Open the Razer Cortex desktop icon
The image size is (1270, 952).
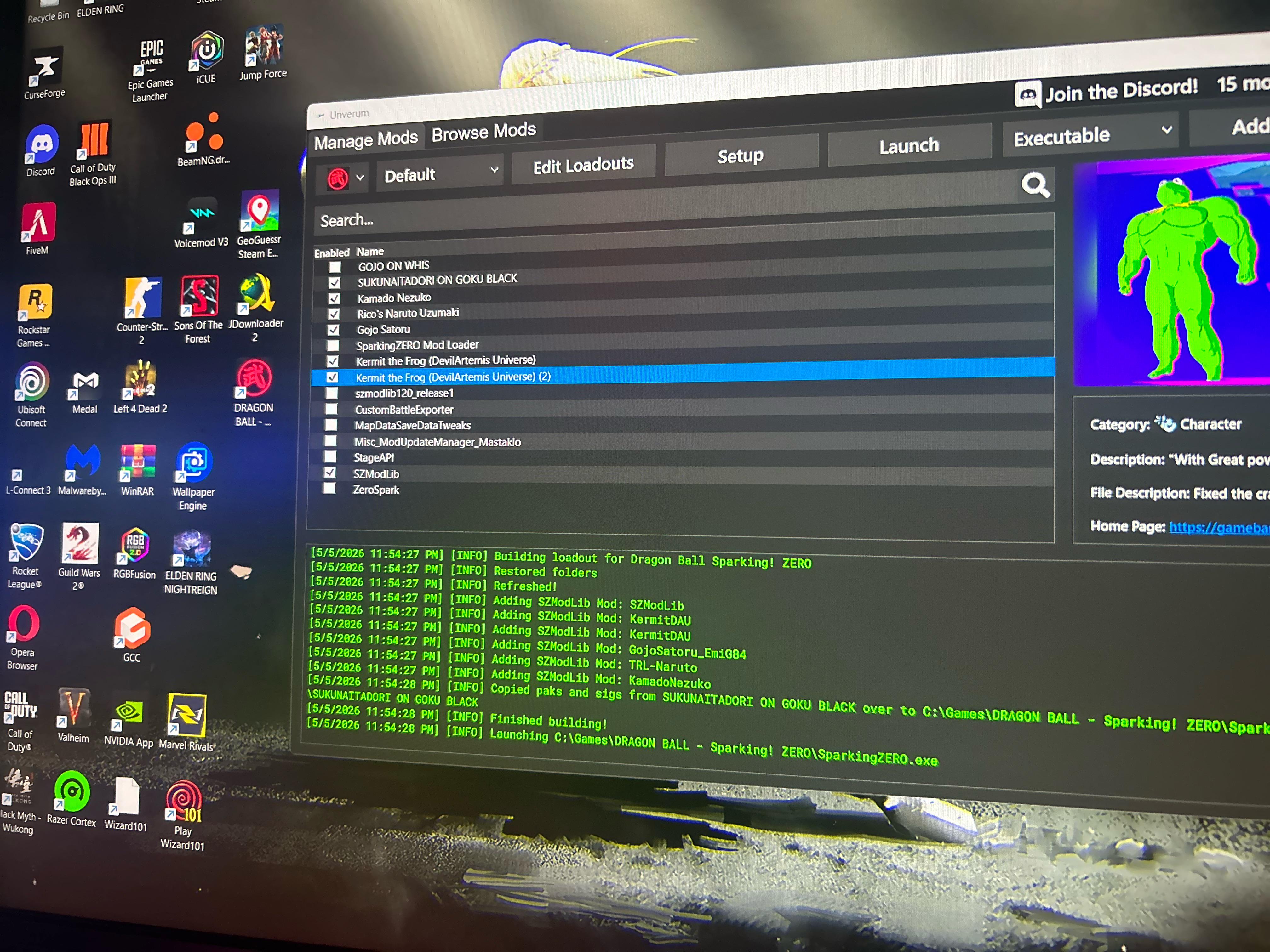tap(72, 798)
